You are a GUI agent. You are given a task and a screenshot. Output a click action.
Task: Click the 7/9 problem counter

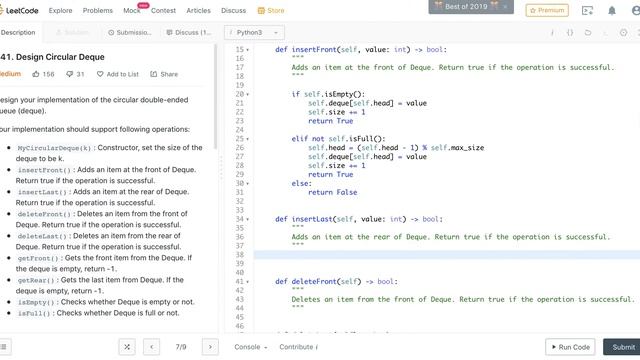(x=181, y=347)
